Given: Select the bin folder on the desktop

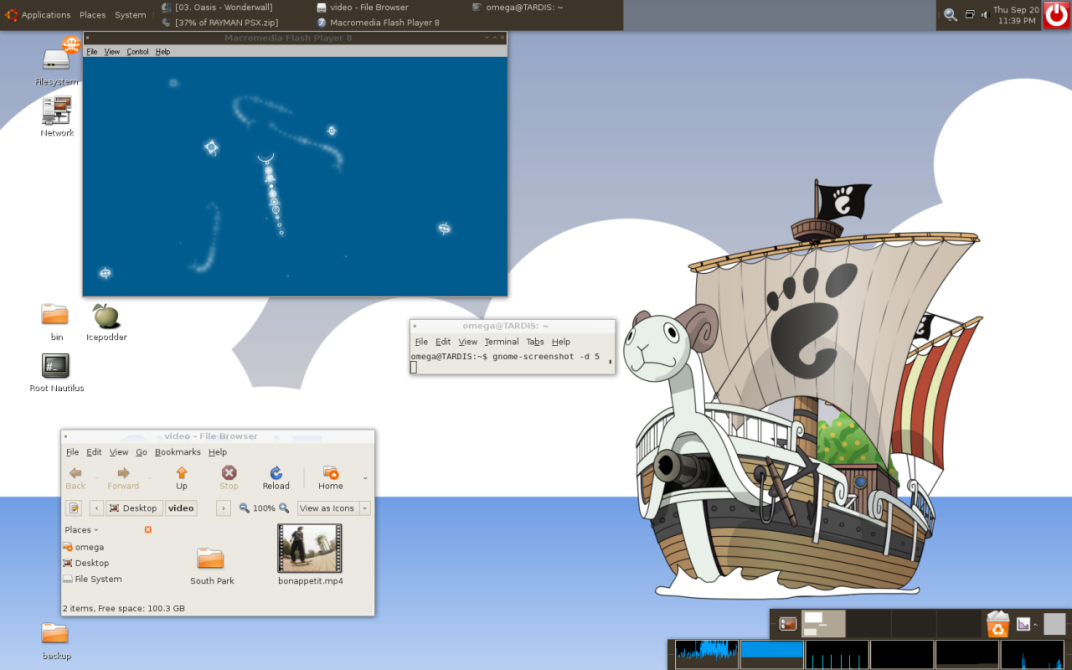Looking at the screenshot, I should point(55,314).
